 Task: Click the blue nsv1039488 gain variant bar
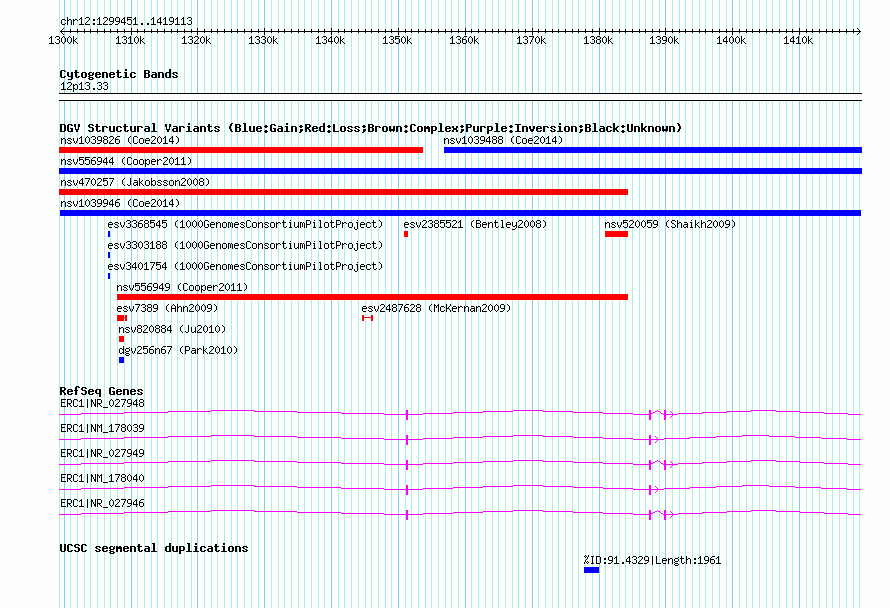pos(653,150)
